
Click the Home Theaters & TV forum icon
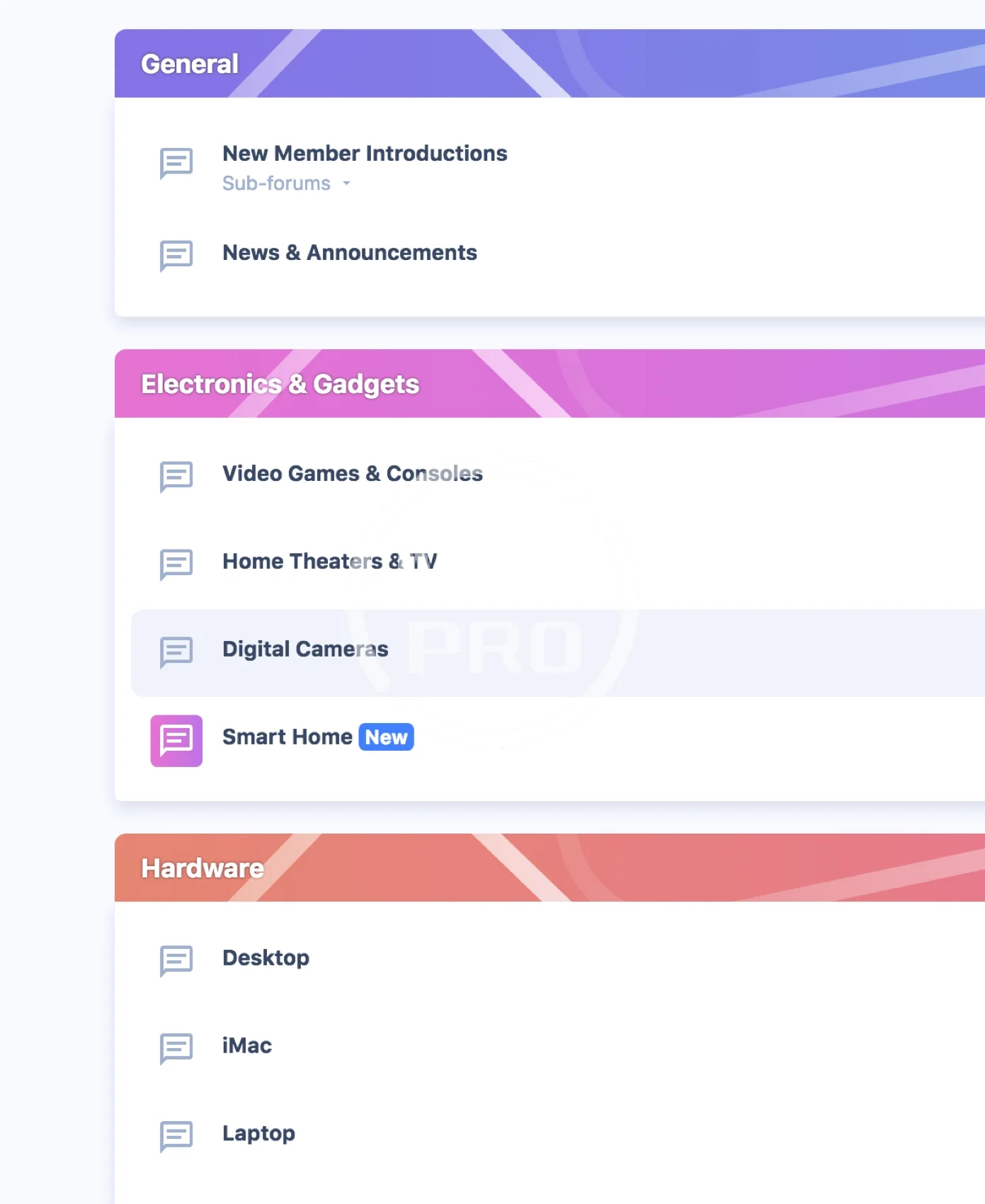click(x=176, y=564)
